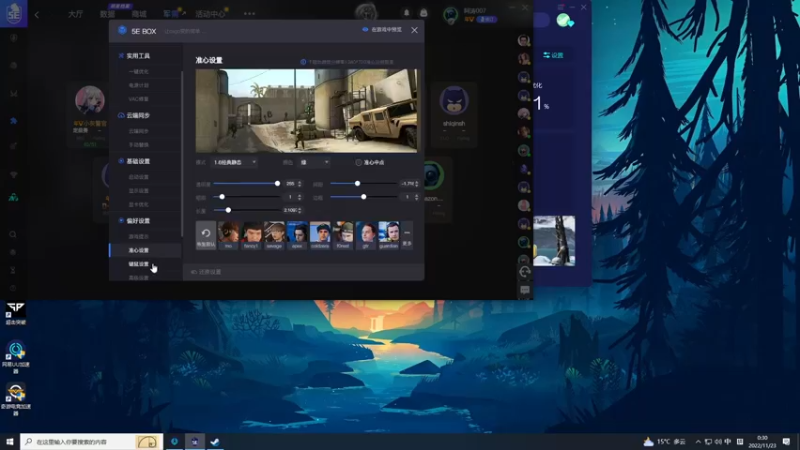Click the 5E BOX sidebar scrollbar
The width and height of the screenshot is (800, 450).
(x=182, y=153)
